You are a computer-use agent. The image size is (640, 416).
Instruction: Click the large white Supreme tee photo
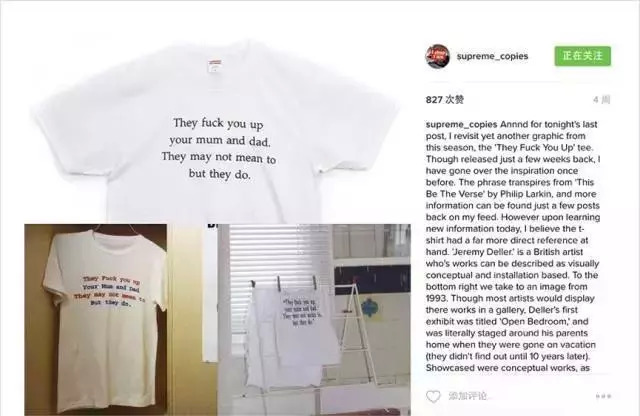point(216,133)
